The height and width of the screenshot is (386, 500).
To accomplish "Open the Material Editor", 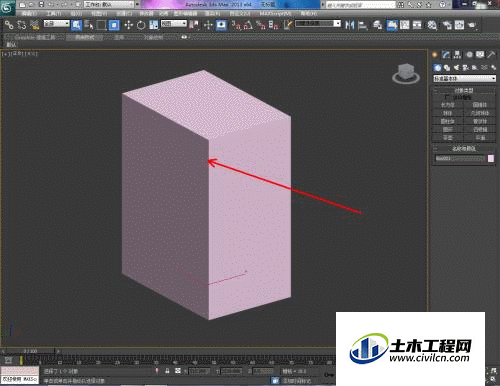I will tap(432, 25).
